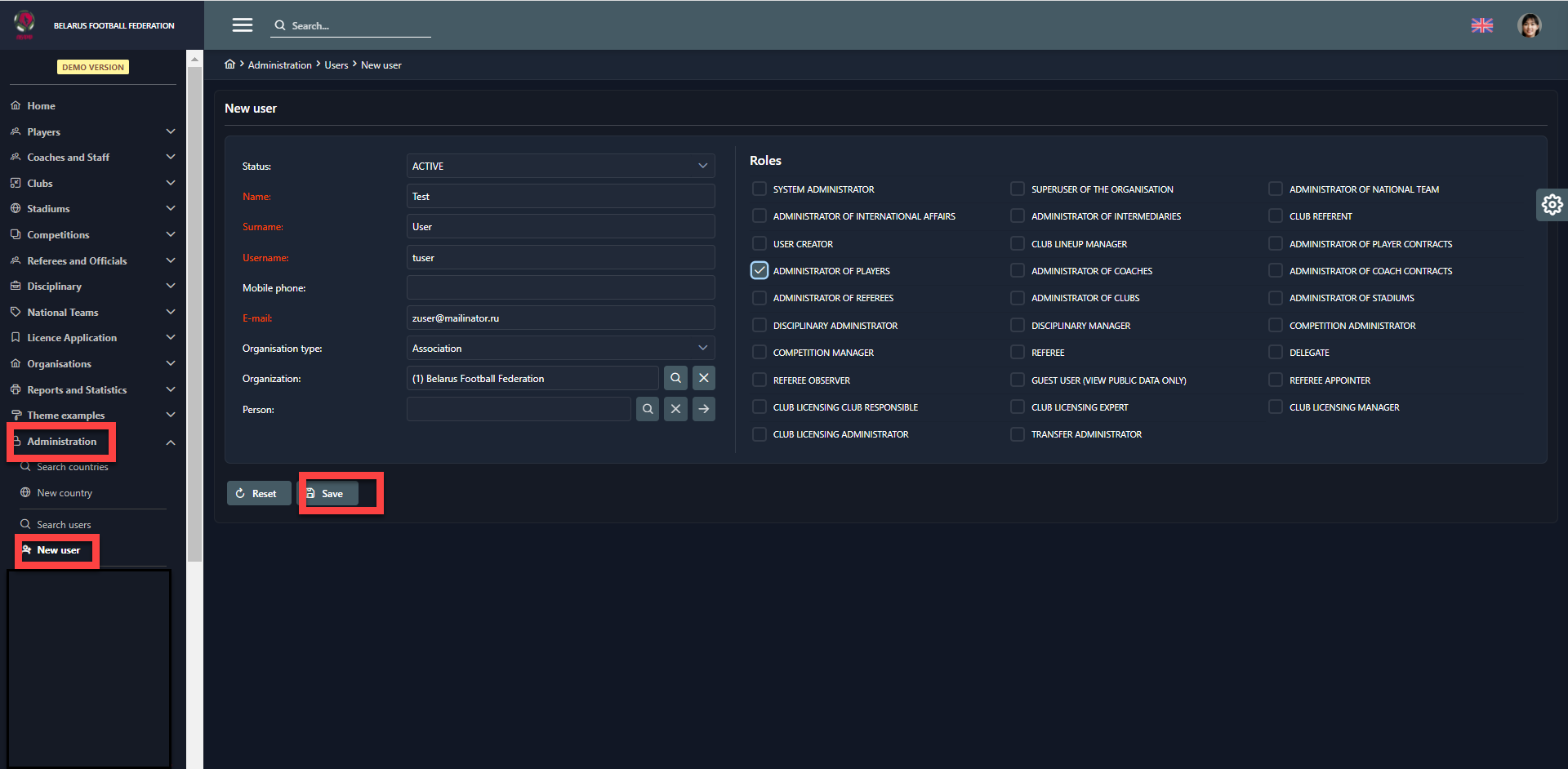Click the Theme examples paint icon
This screenshot has width=1568, height=769.
tap(16, 415)
